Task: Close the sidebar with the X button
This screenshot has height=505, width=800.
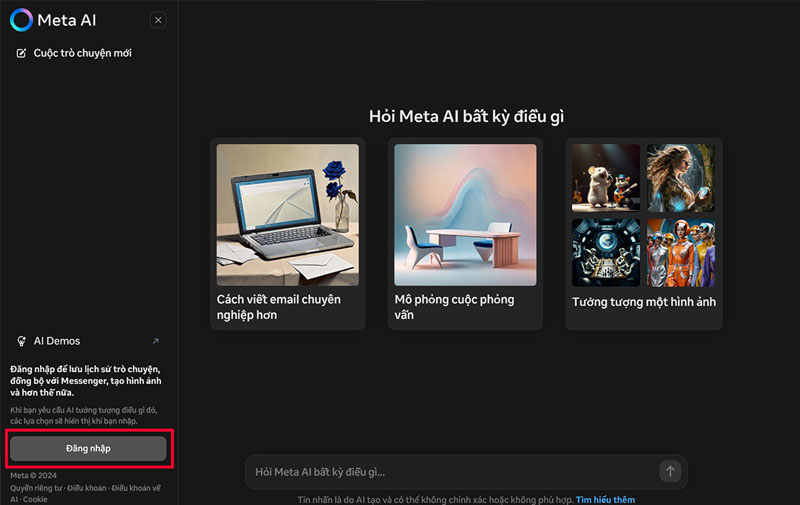Action: coord(158,20)
